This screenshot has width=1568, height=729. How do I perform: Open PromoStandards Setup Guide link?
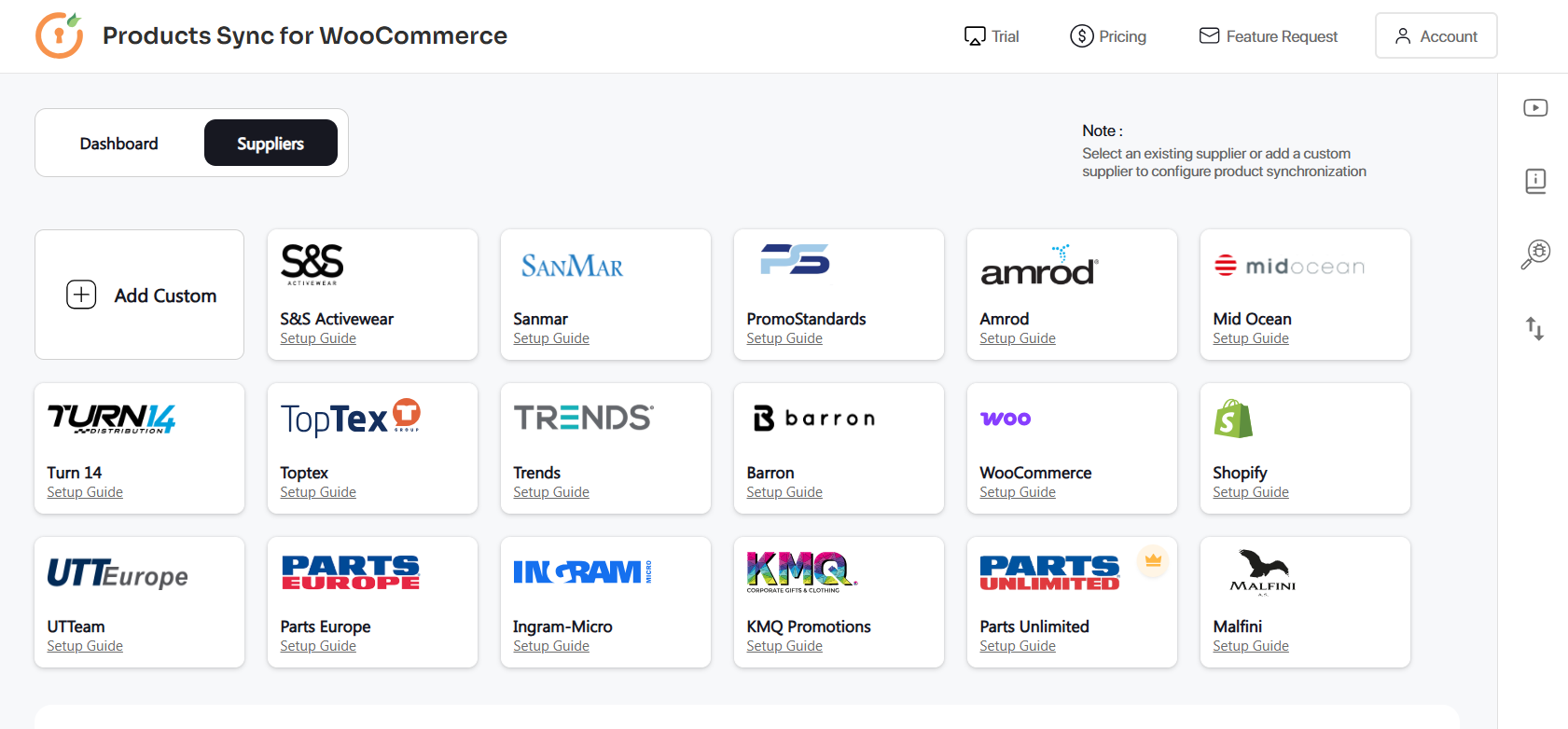point(784,338)
